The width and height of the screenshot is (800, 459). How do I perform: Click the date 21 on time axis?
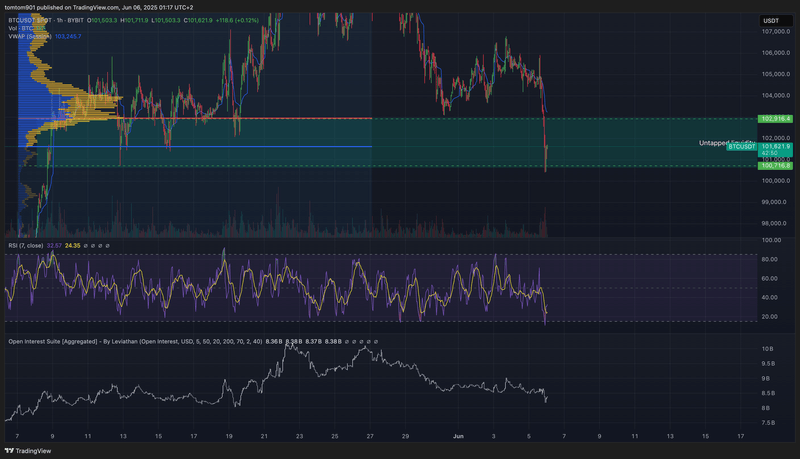coord(264,437)
